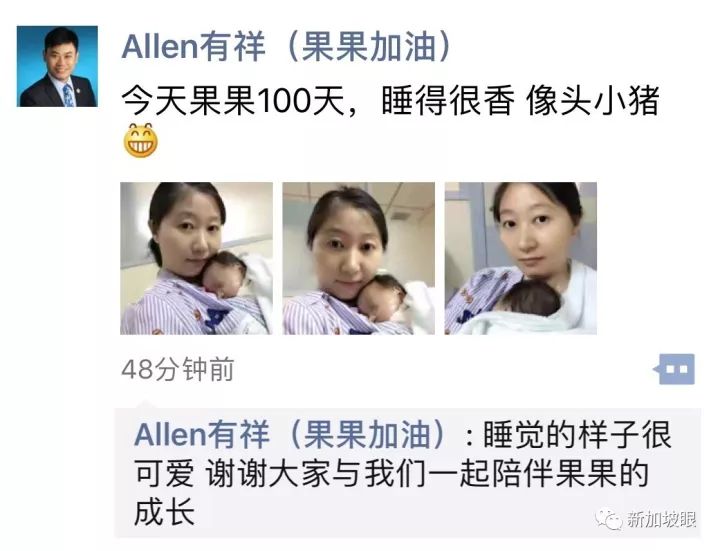Tap the 果果加油 part of the top name

coord(368,46)
